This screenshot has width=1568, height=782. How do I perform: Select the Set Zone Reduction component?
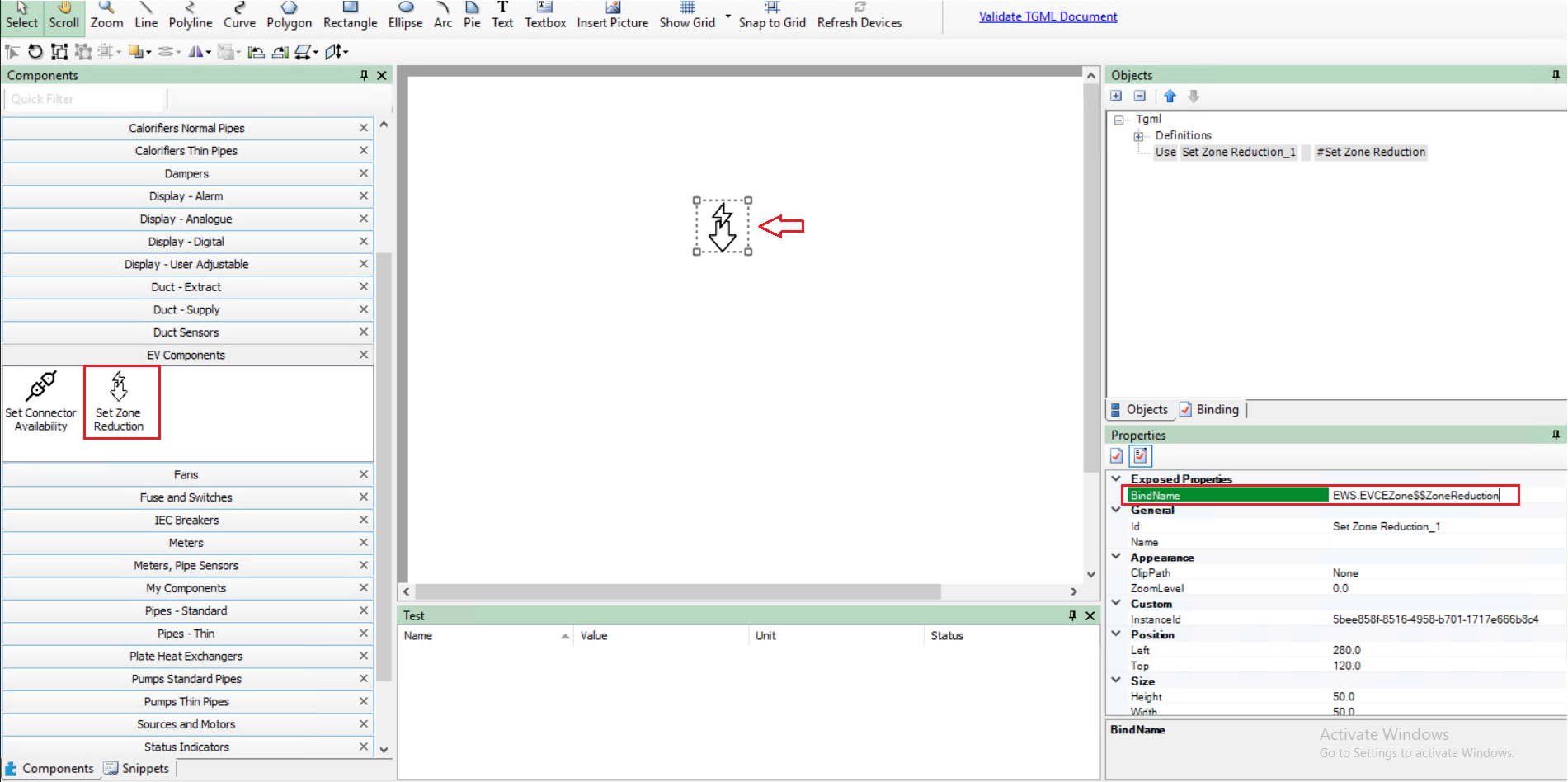[x=120, y=402]
